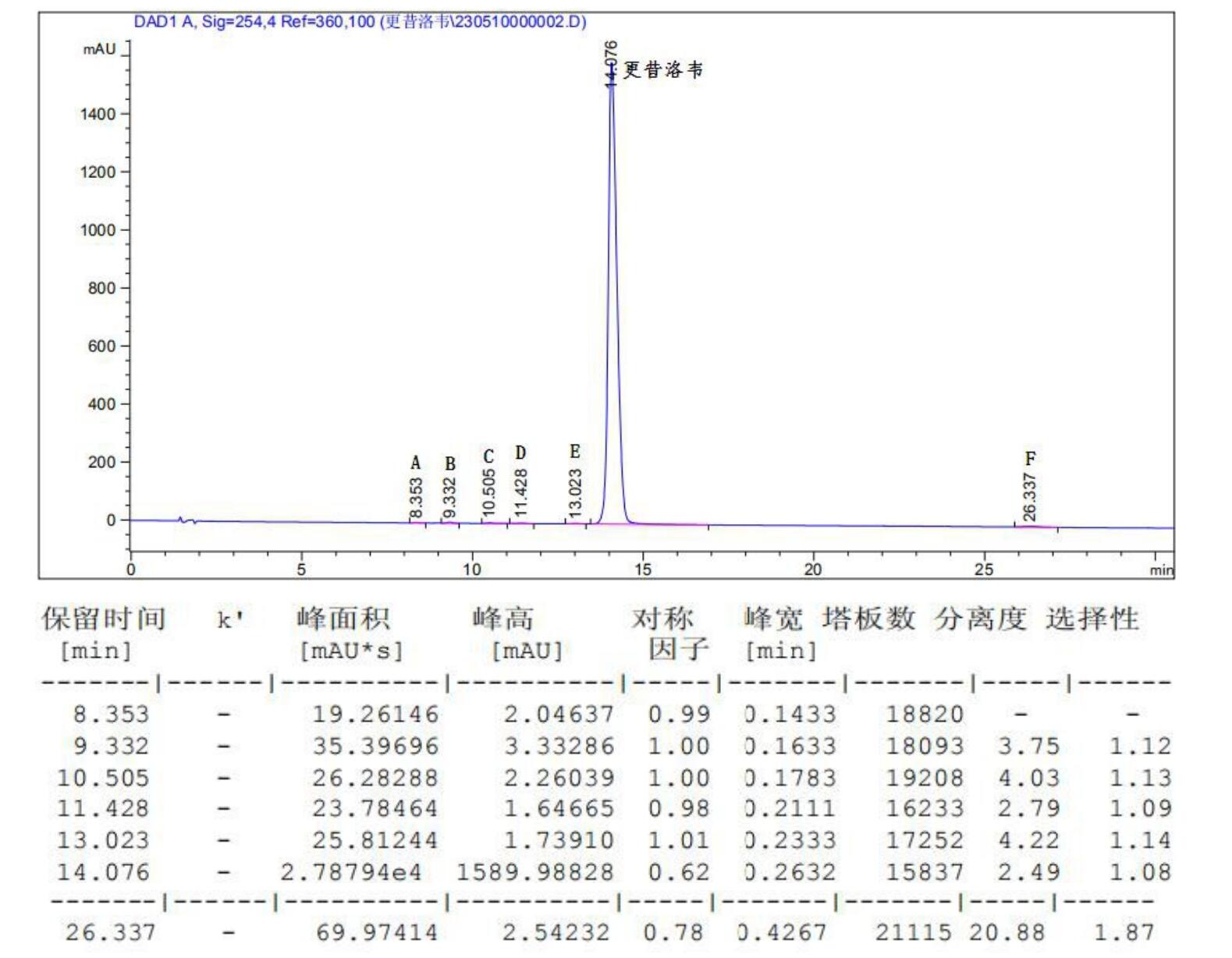Viewport: 1232px width, 958px height.
Task: Click the 分离度 column header
Action: coord(981,619)
